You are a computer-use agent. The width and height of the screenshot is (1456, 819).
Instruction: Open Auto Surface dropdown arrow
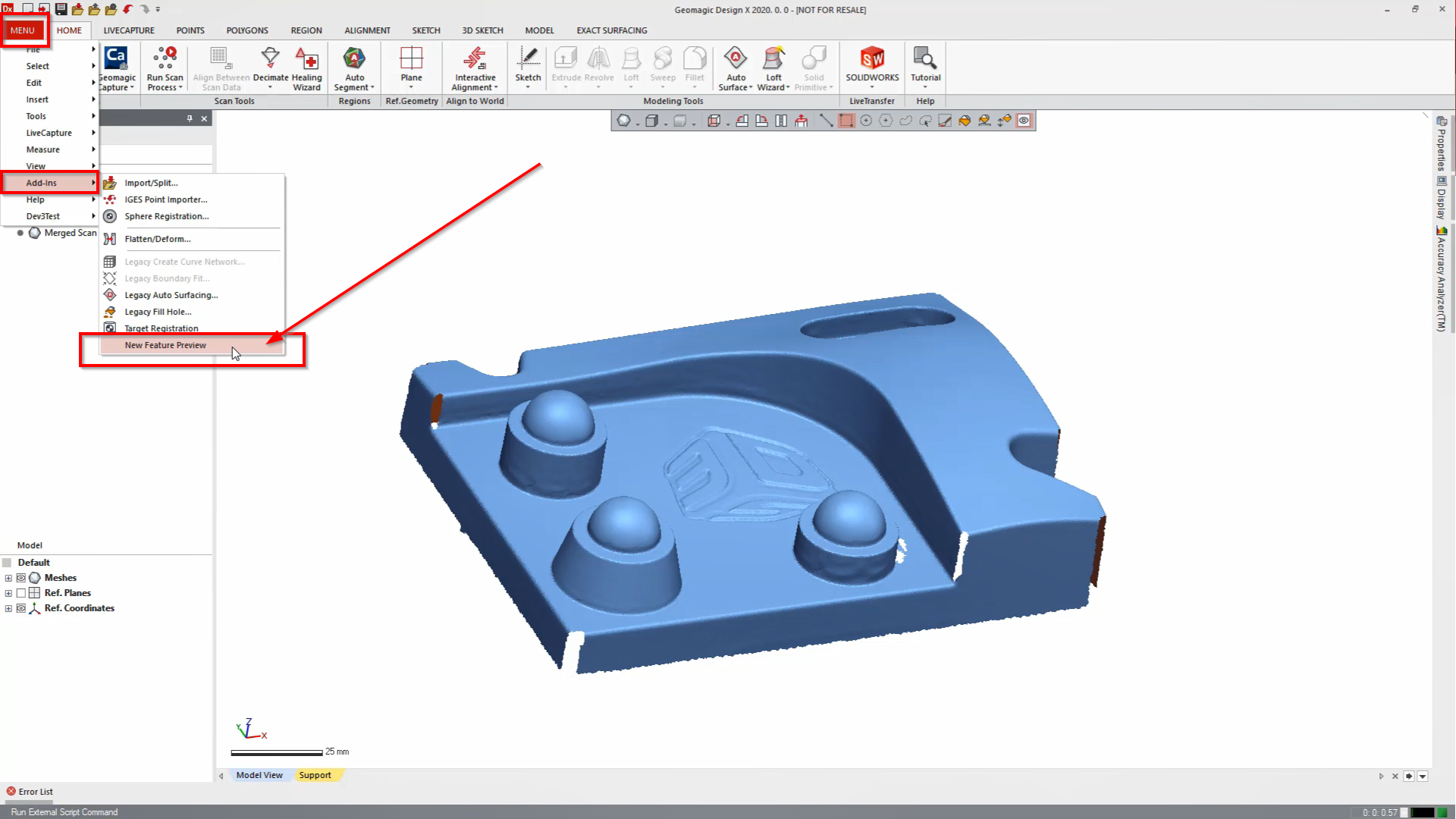pyautogui.click(x=751, y=88)
